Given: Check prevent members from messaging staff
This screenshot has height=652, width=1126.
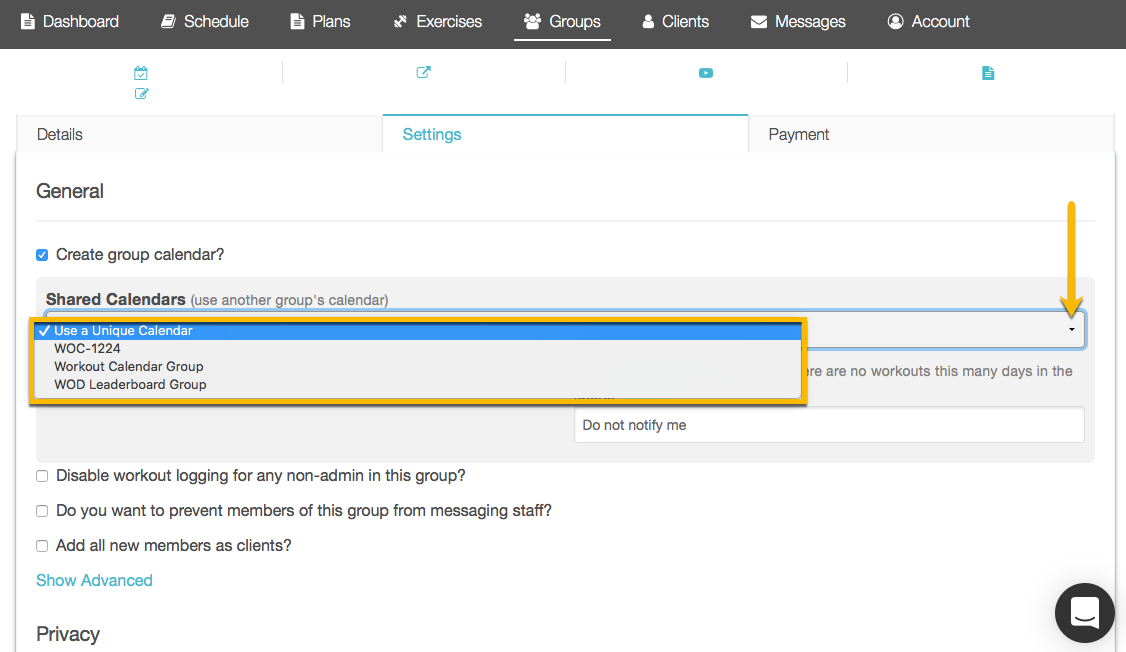Looking at the screenshot, I should tap(42, 511).
